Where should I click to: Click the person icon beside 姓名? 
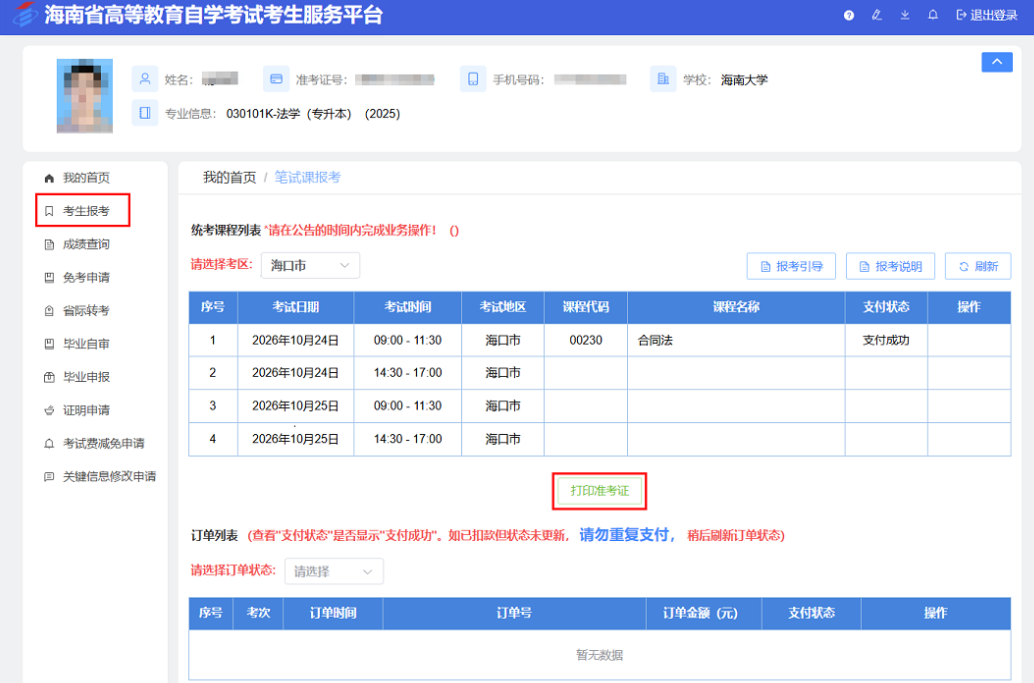click(x=145, y=79)
